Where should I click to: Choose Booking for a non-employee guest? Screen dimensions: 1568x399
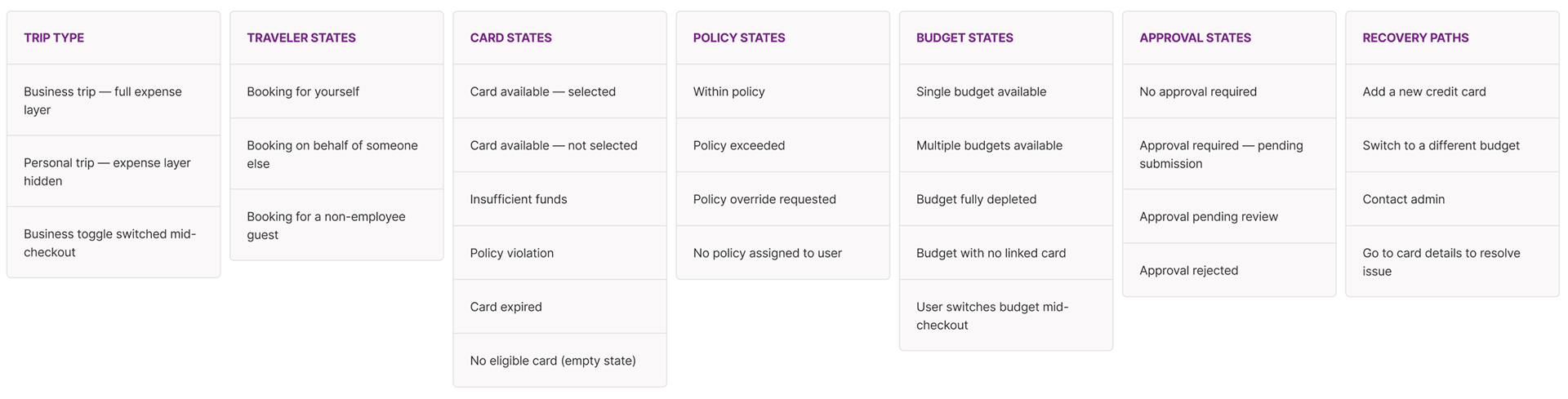(x=336, y=225)
